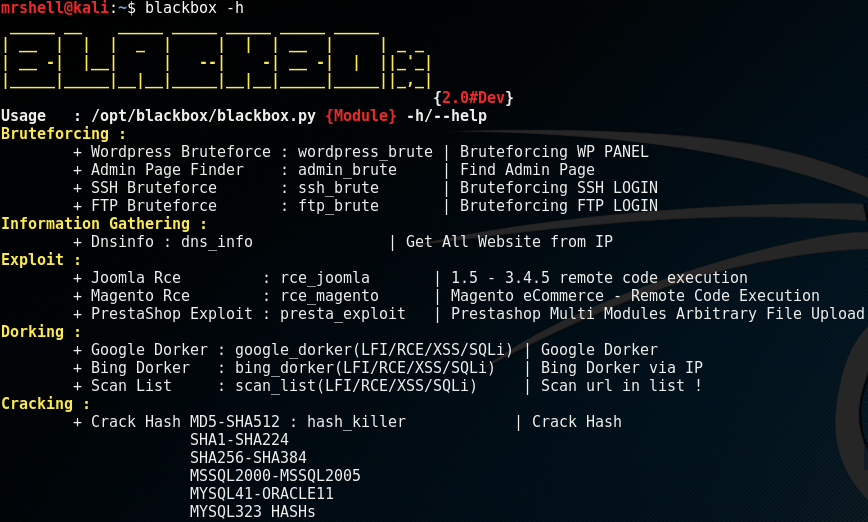The height and width of the screenshot is (522, 868).
Task: Click the rce_magento module name
Action: [329, 296]
